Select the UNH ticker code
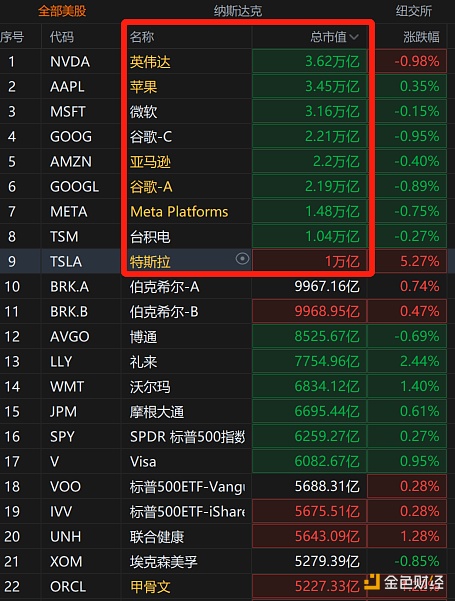The width and height of the screenshot is (455, 601). tap(66, 537)
